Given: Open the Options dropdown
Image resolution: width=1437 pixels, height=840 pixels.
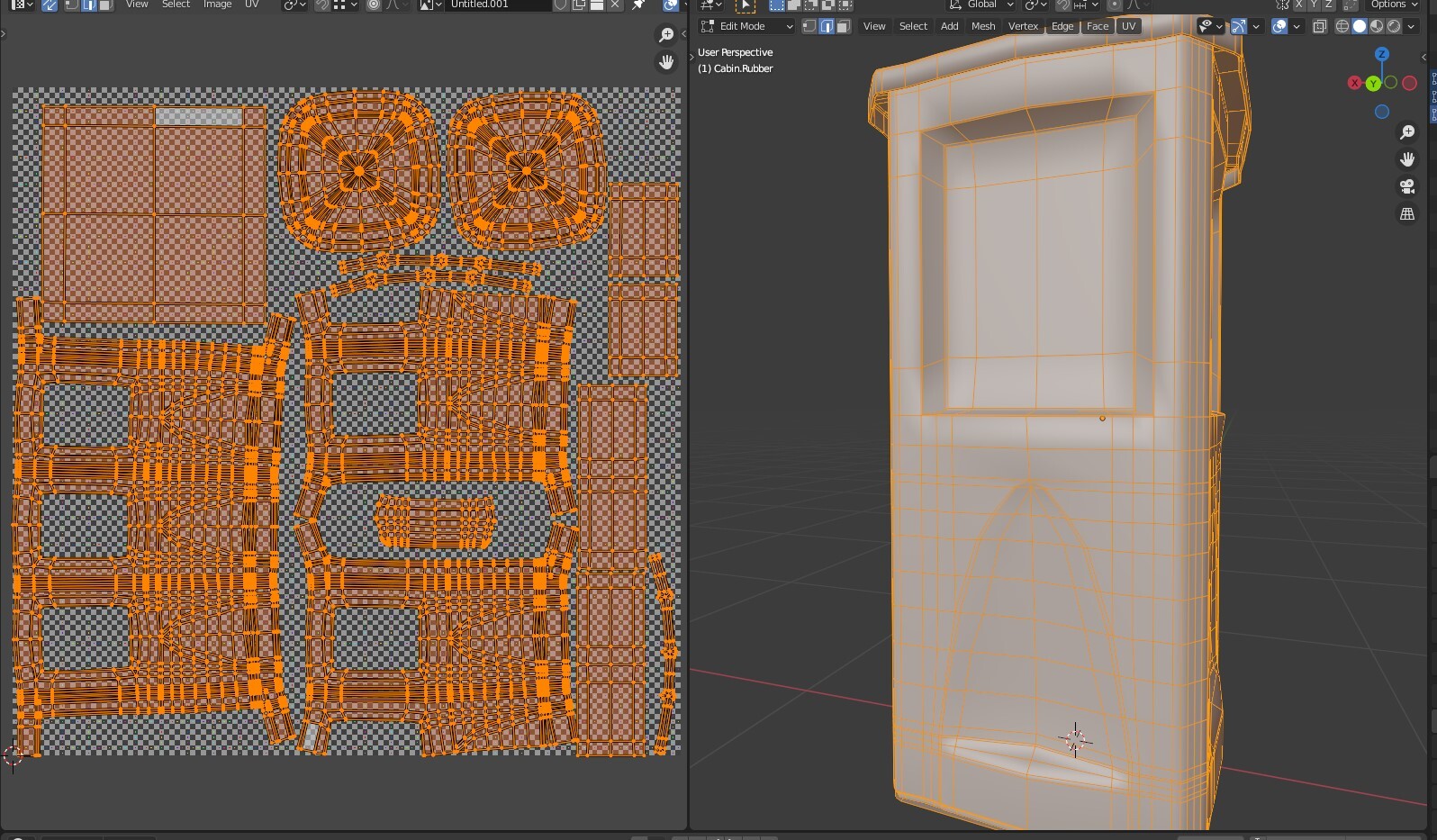Looking at the screenshot, I should coord(1393,5).
